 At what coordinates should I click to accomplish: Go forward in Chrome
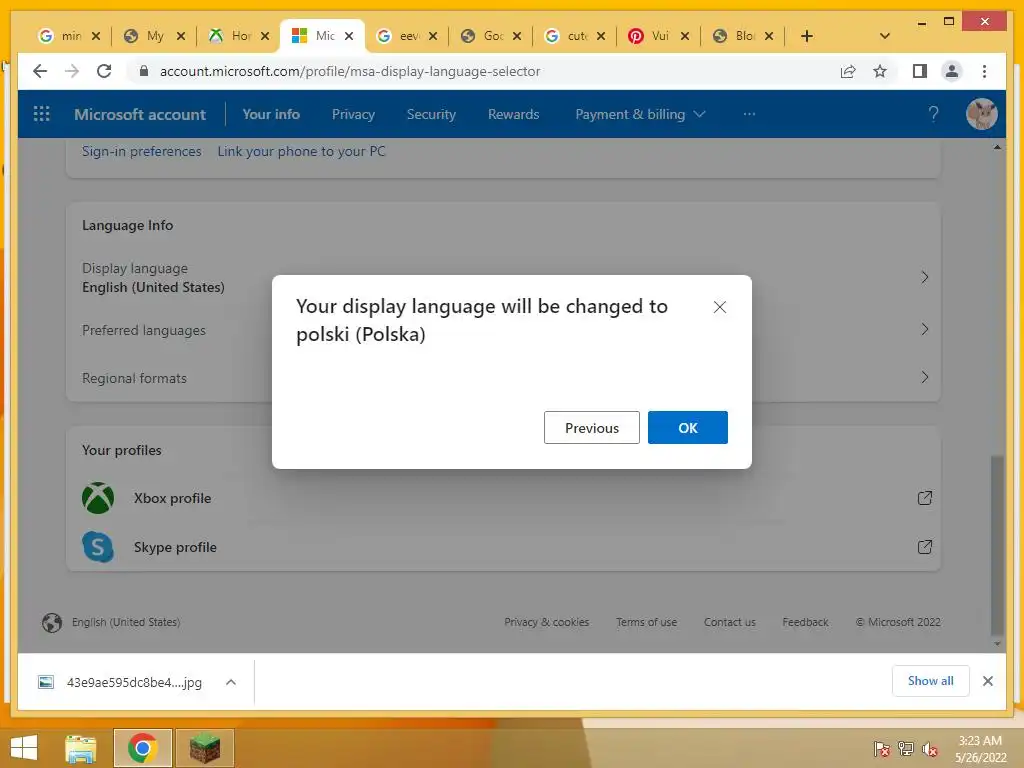point(72,71)
